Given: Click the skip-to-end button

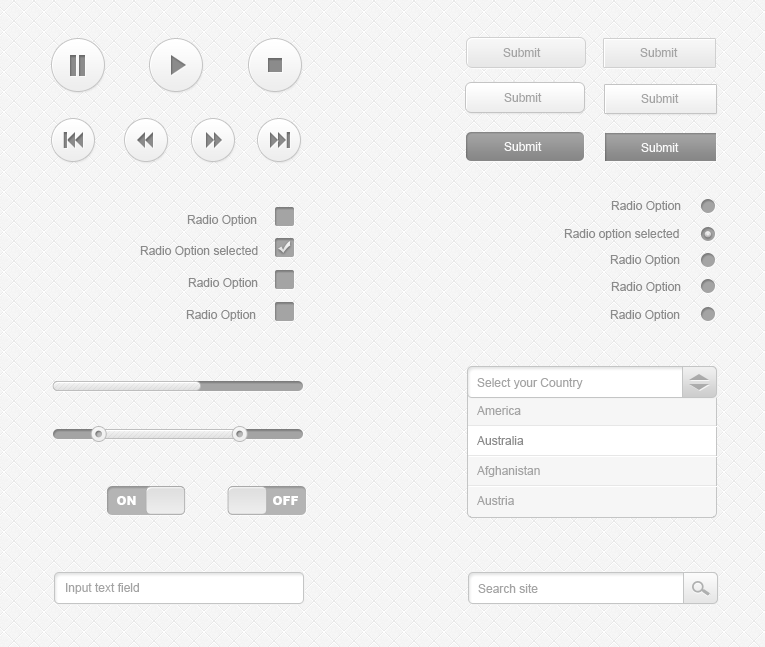Looking at the screenshot, I should click(279, 140).
